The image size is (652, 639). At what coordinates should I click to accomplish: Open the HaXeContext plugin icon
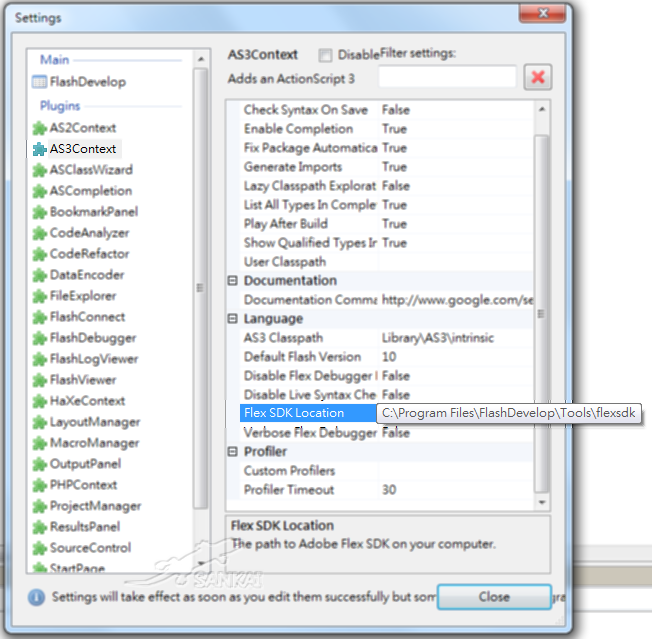40,401
